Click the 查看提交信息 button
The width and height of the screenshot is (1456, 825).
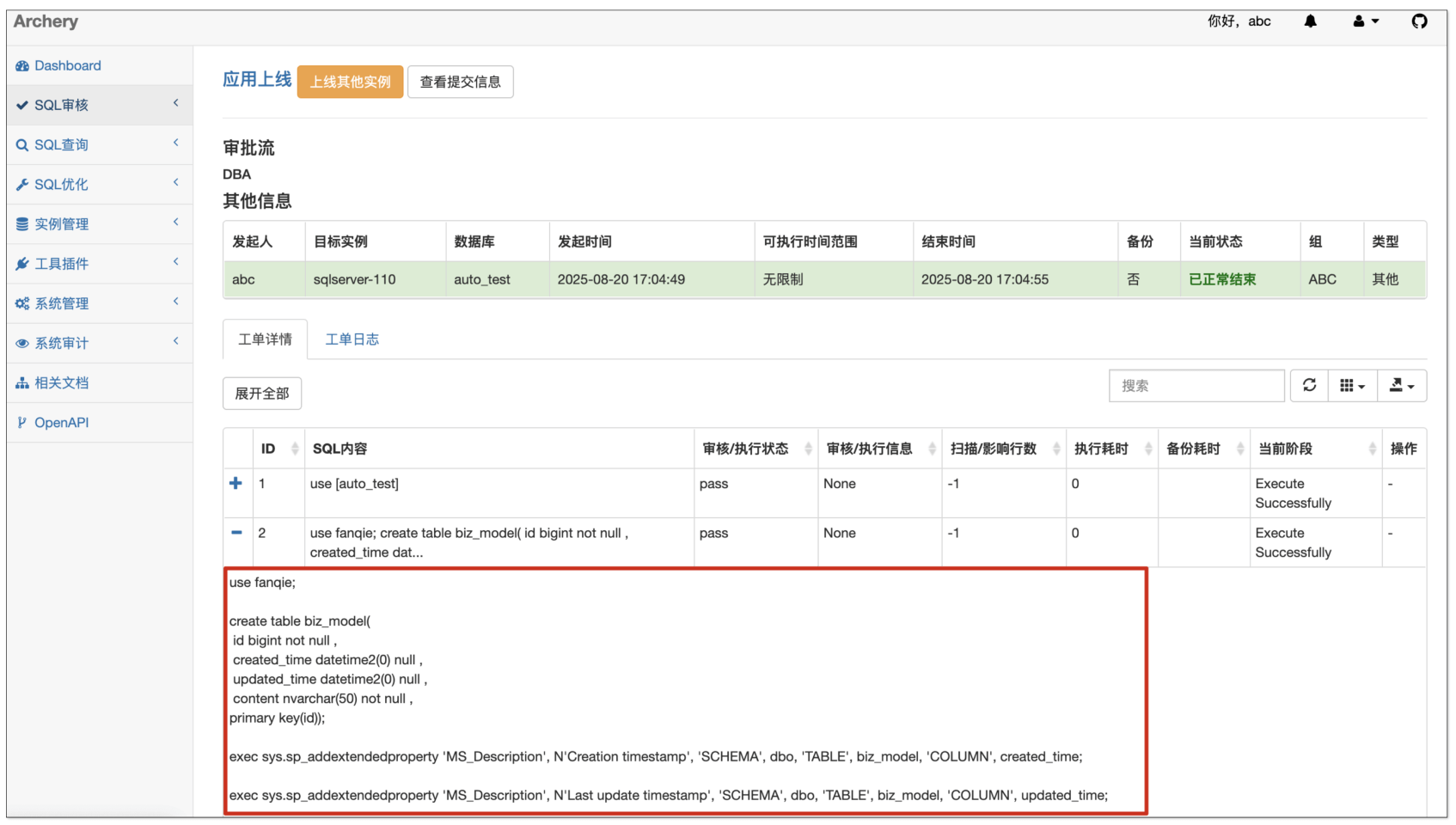tap(460, 82)
